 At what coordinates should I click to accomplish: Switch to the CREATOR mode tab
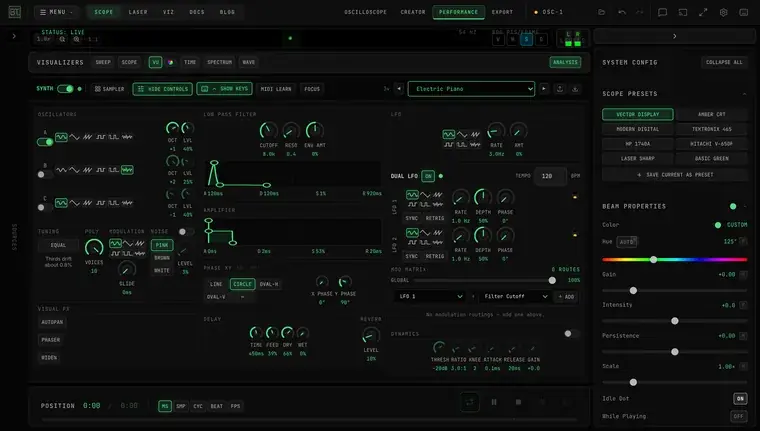click(x=412, y=12)
